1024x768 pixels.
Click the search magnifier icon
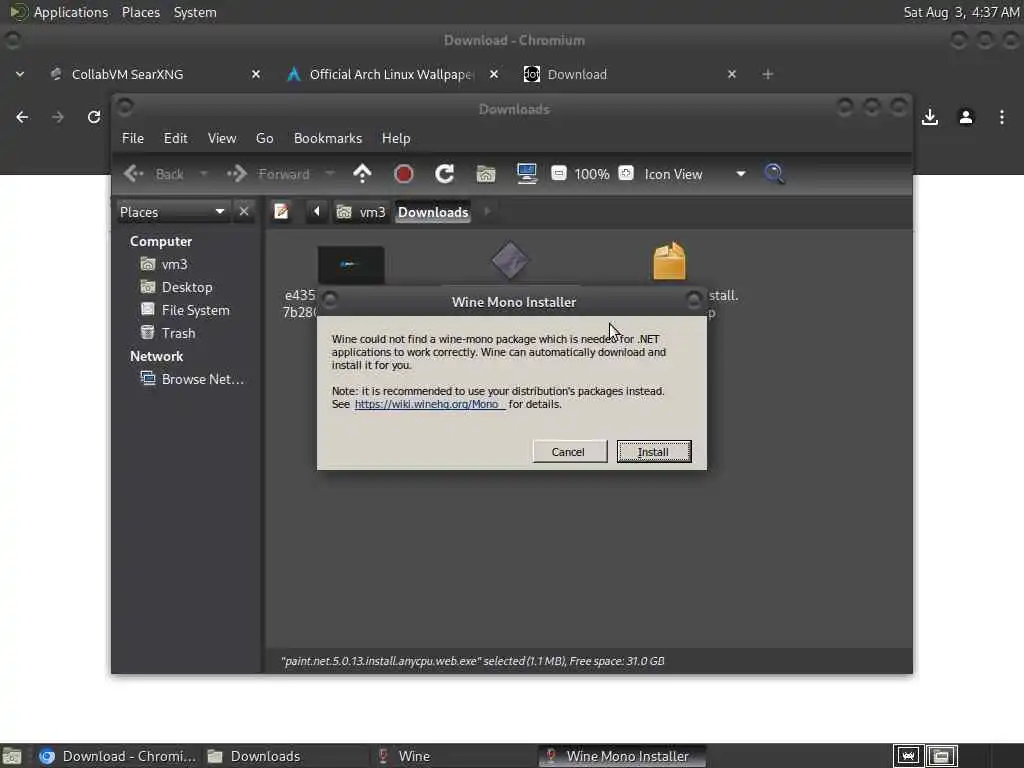(775, 174)
